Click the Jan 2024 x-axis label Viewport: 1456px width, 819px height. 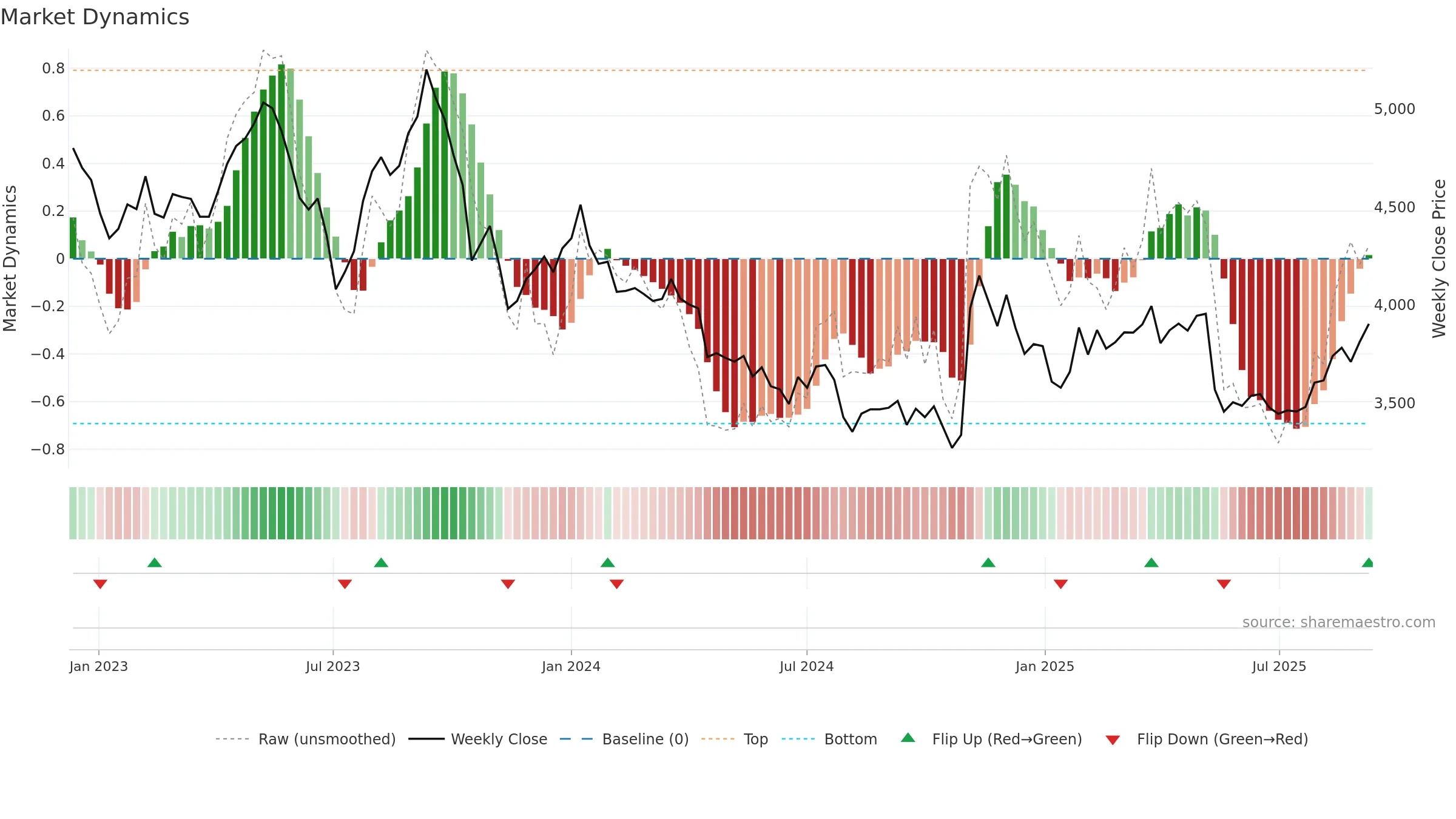[x=571, y=666]
